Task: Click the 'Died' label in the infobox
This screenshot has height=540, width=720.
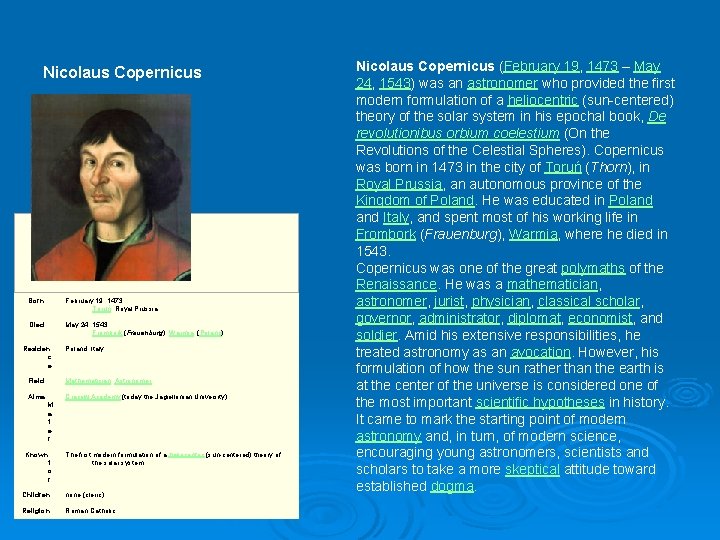Action: [x=37, y=325]
